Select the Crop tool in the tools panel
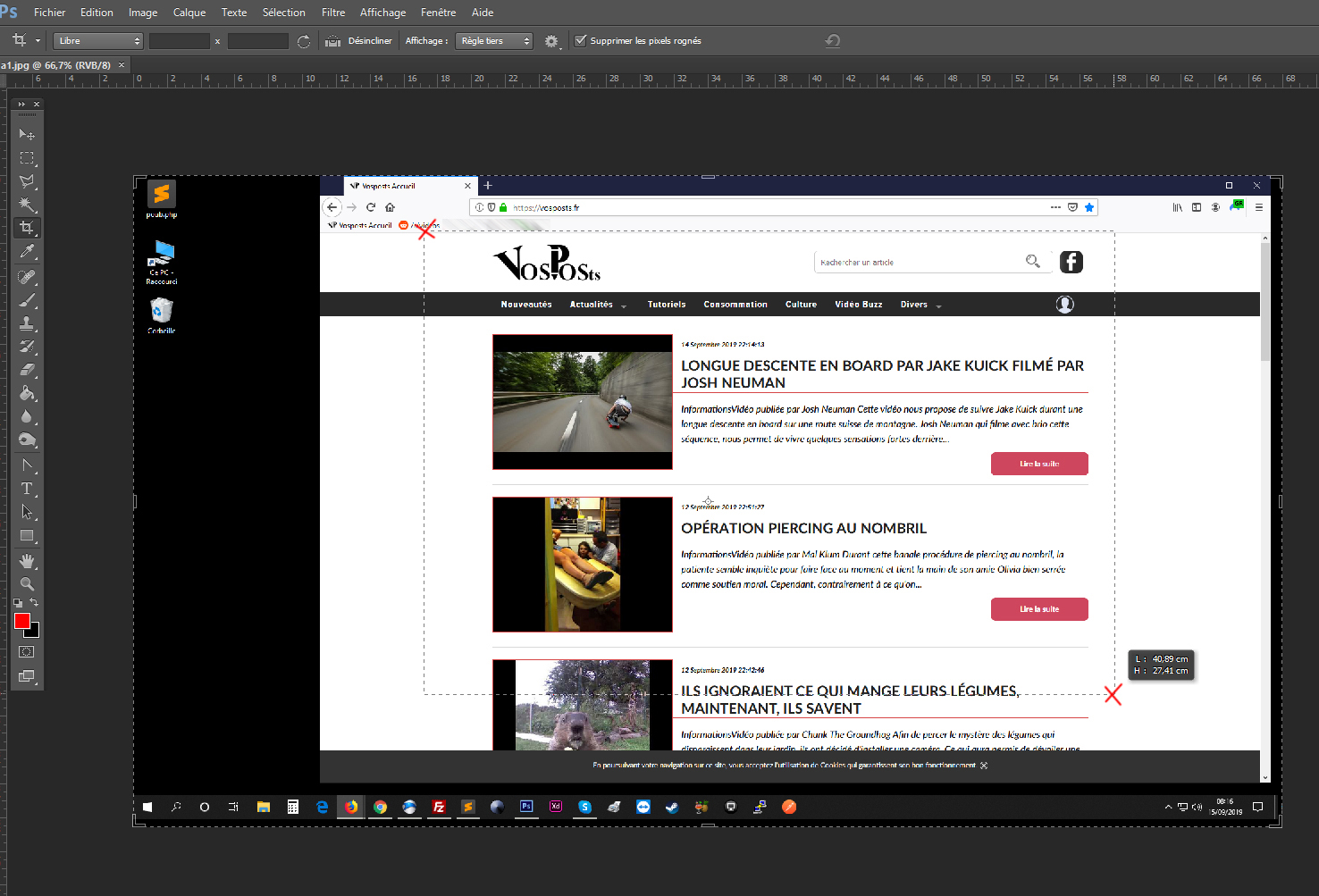This screenshot has height=896, width=1319. click(x=27, y=228)
